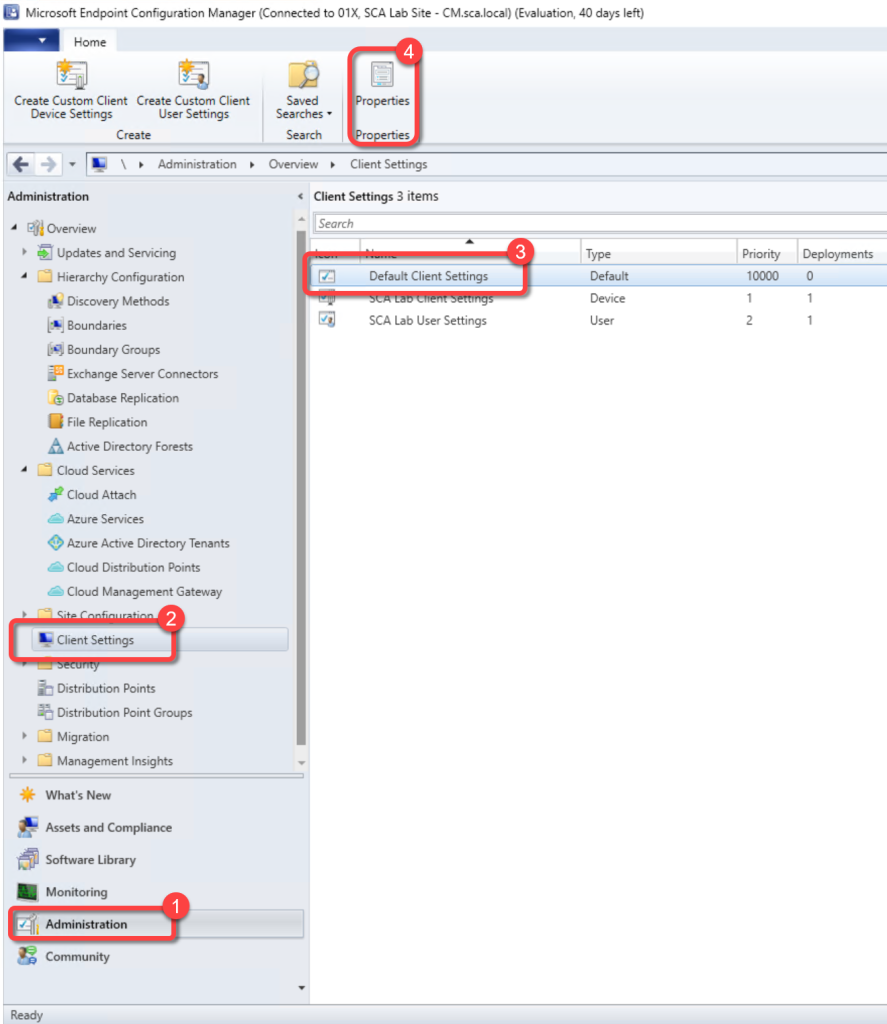887x1024 pixels.
Task: Open the Properties ribbon button
Action: point(382,84)
